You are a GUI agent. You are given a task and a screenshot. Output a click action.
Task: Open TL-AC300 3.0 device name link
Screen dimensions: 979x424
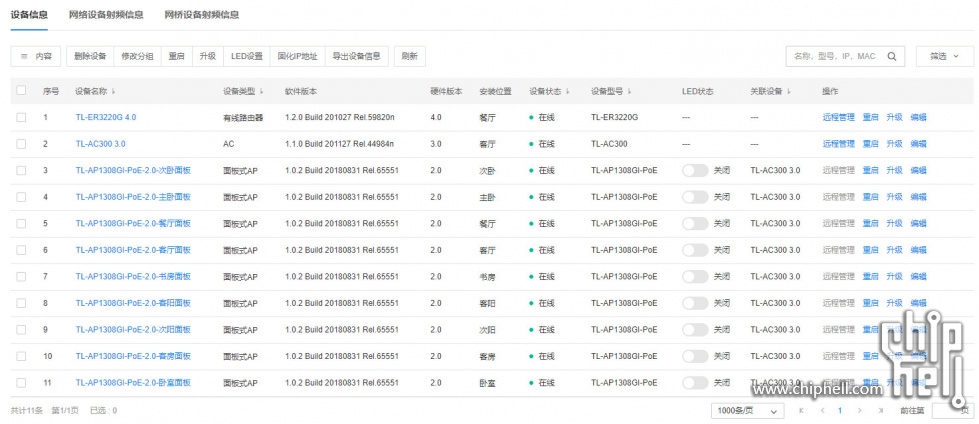(x=101, y=144)
